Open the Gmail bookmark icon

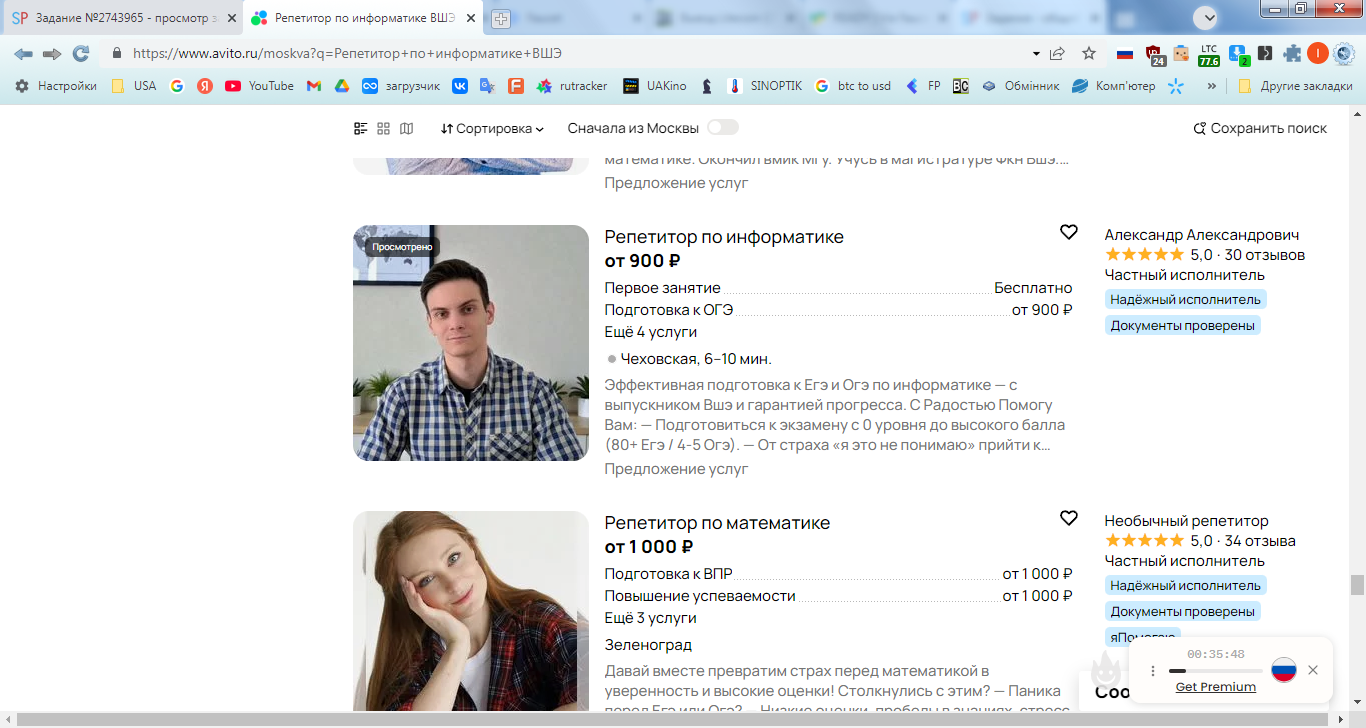pyautogui.click(x=314, y=86)
